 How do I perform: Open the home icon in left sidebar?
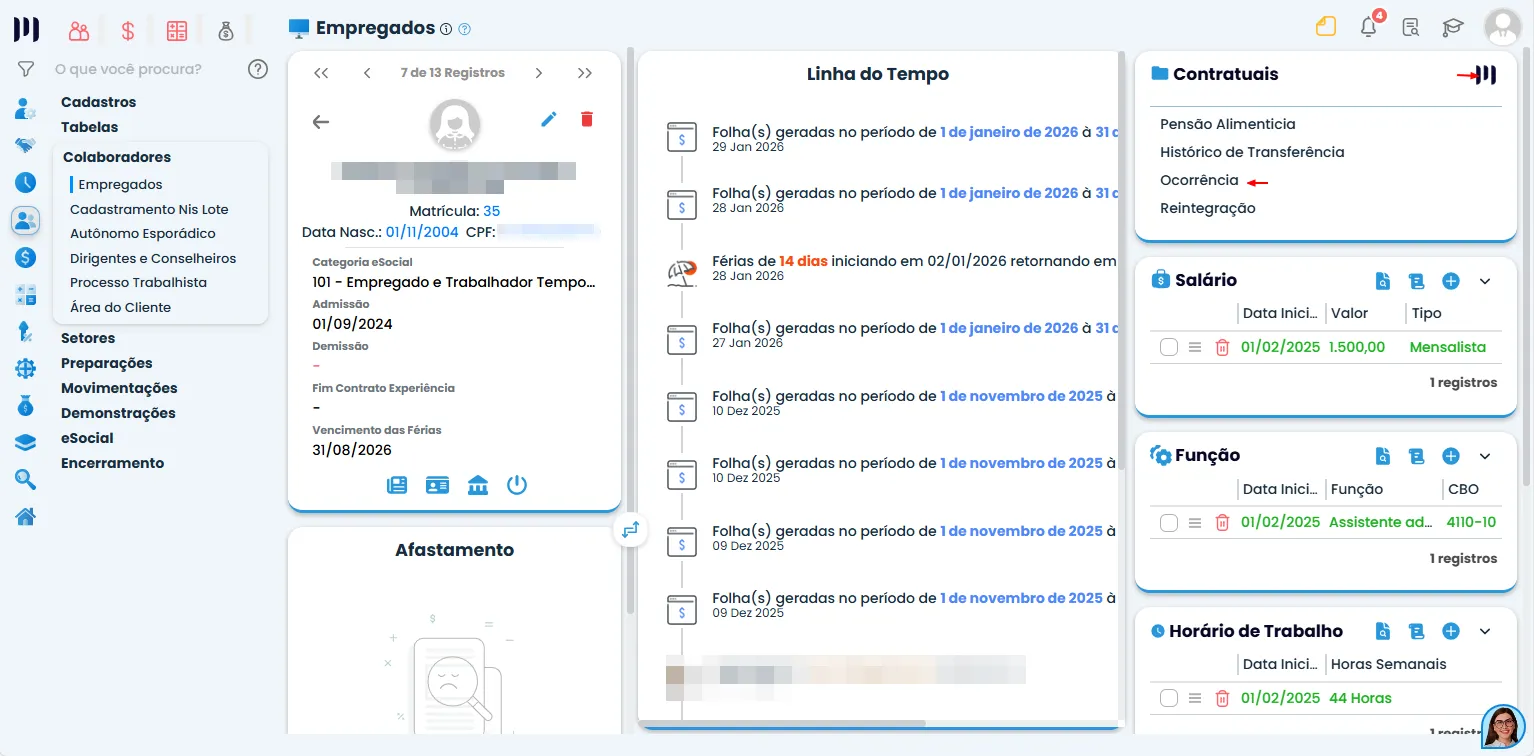click(x=26, y=517)
